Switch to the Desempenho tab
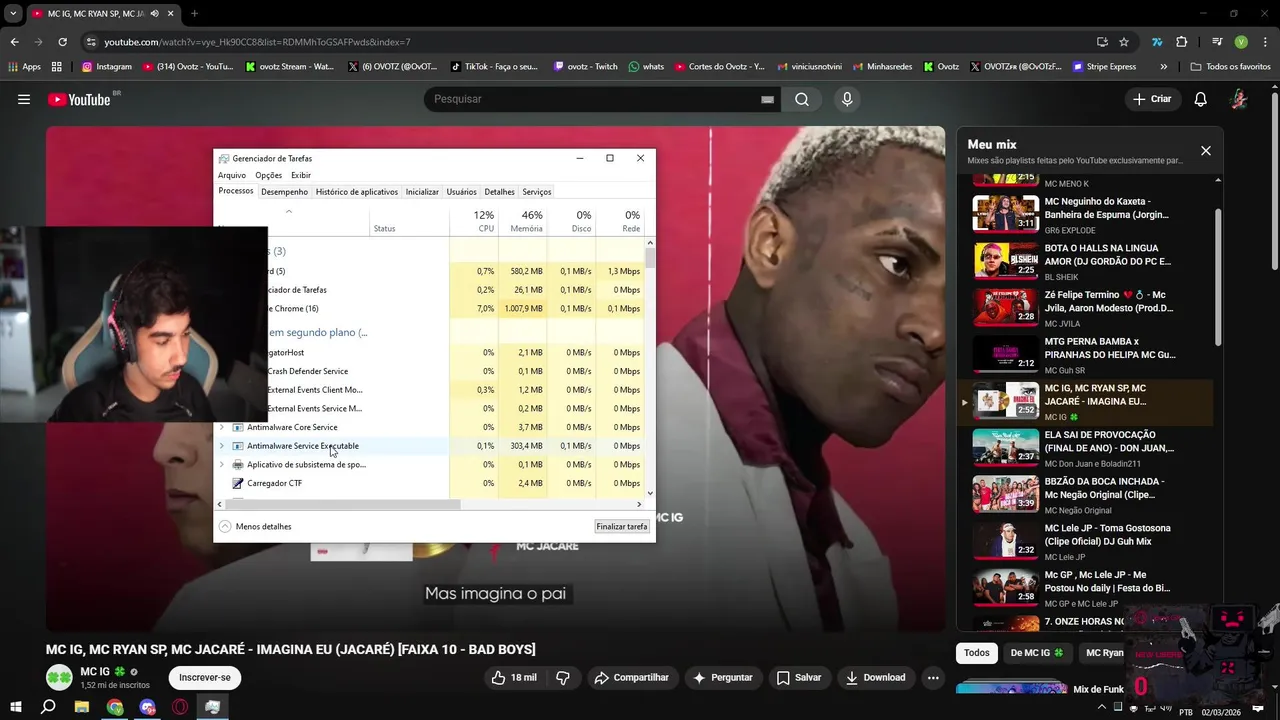 [284, 192]
